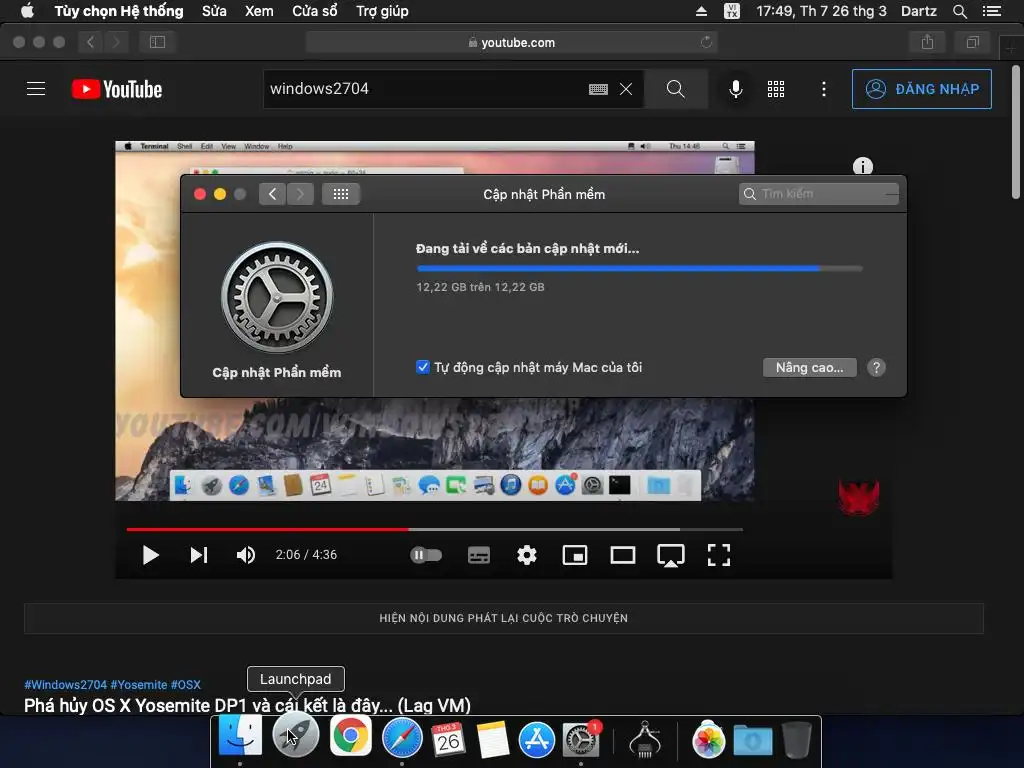1024x768 pixels.
Task: Click the Tìm kiếm search field
Action: pos(818,194)
